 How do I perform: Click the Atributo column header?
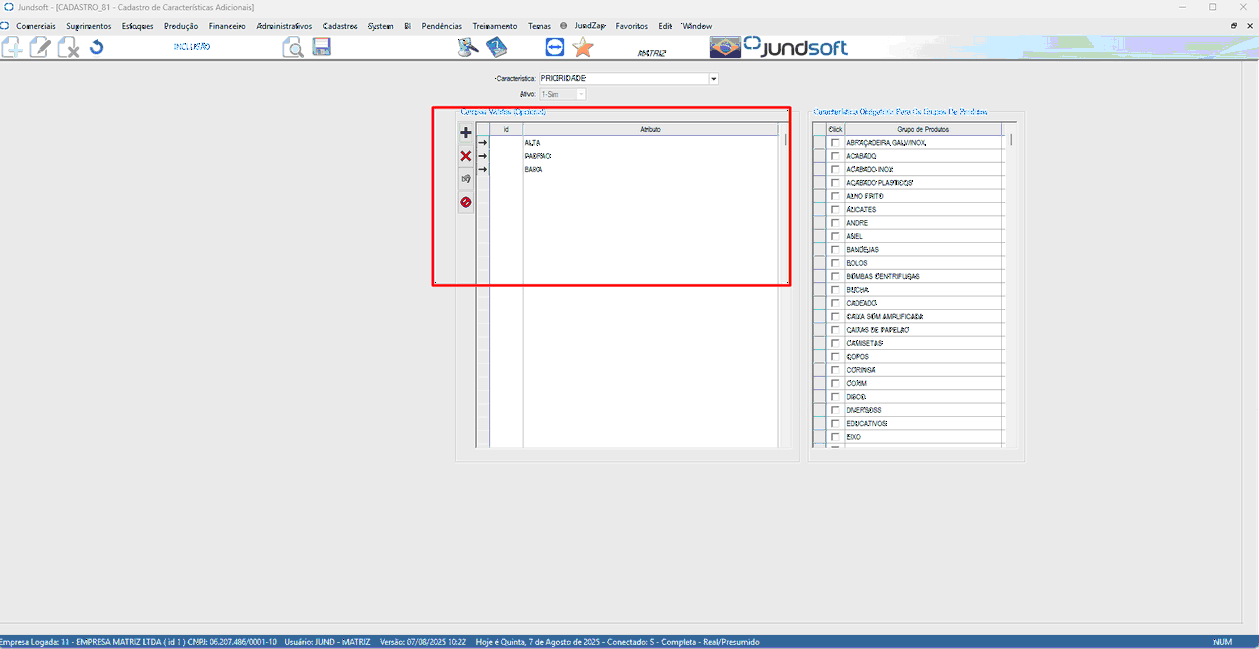coord(650,129)
